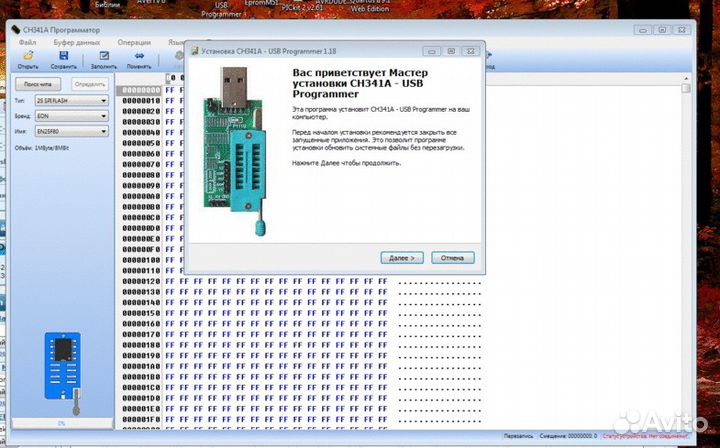Click the red device-not-connected status text
Viewport: 720px width, 448px height.
tap(645, 436)
